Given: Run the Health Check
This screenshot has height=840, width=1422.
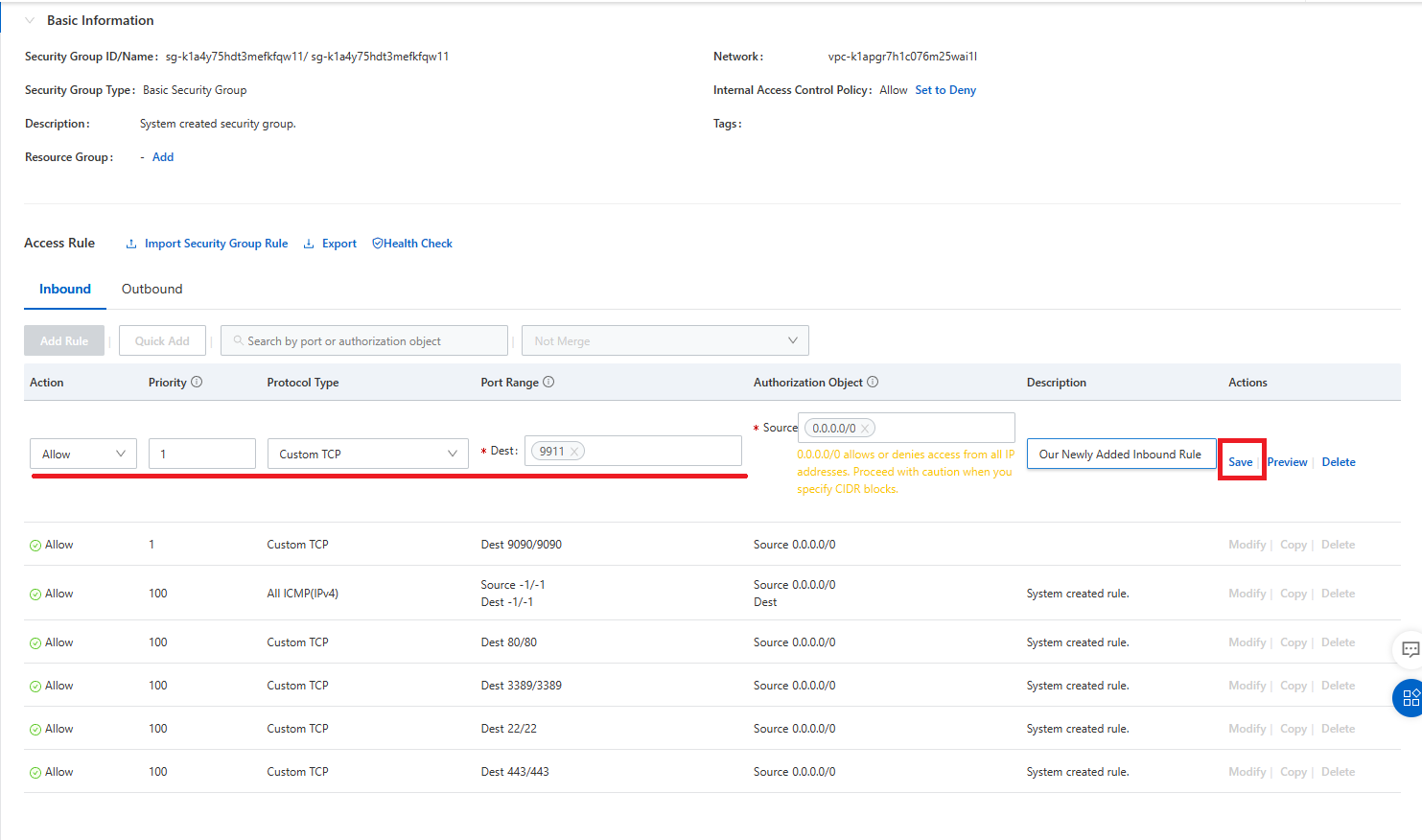Looking at the screenshot, I should point(418,244).
